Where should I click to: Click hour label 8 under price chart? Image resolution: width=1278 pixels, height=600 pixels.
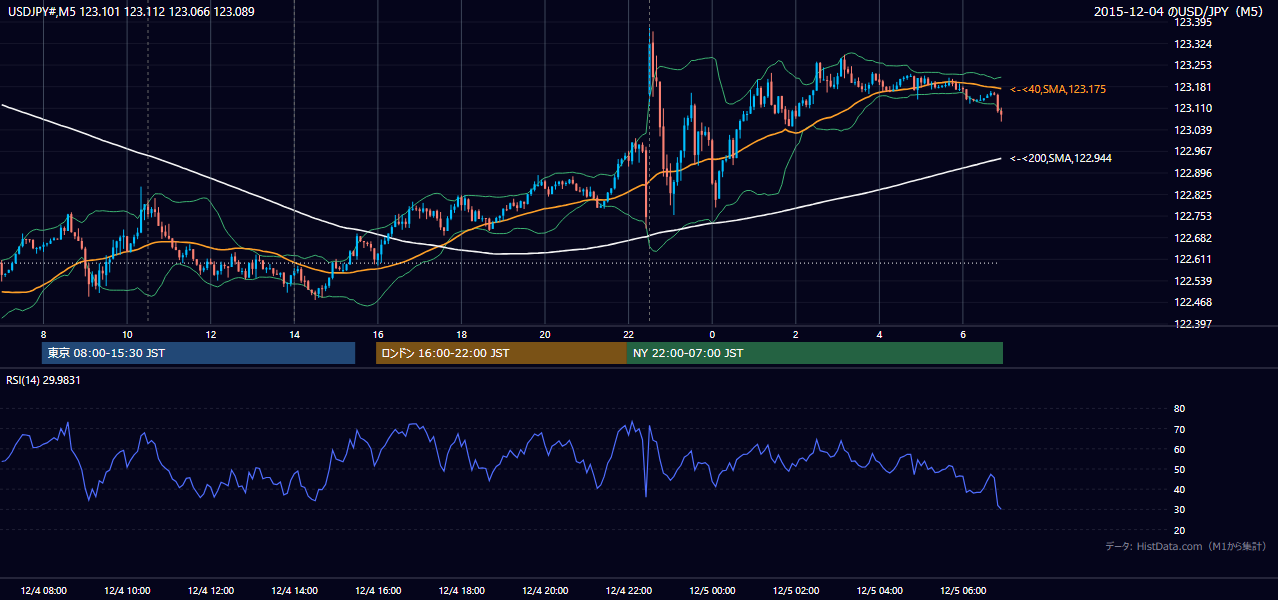(x=43, y=334)
